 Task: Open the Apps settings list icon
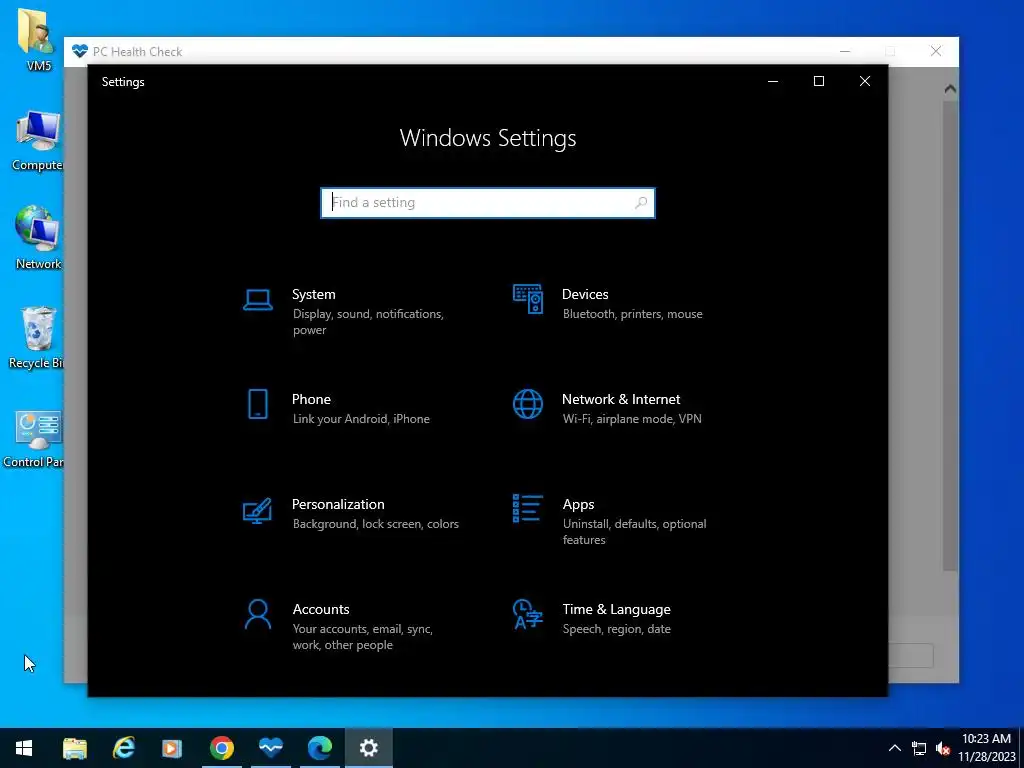528,508
